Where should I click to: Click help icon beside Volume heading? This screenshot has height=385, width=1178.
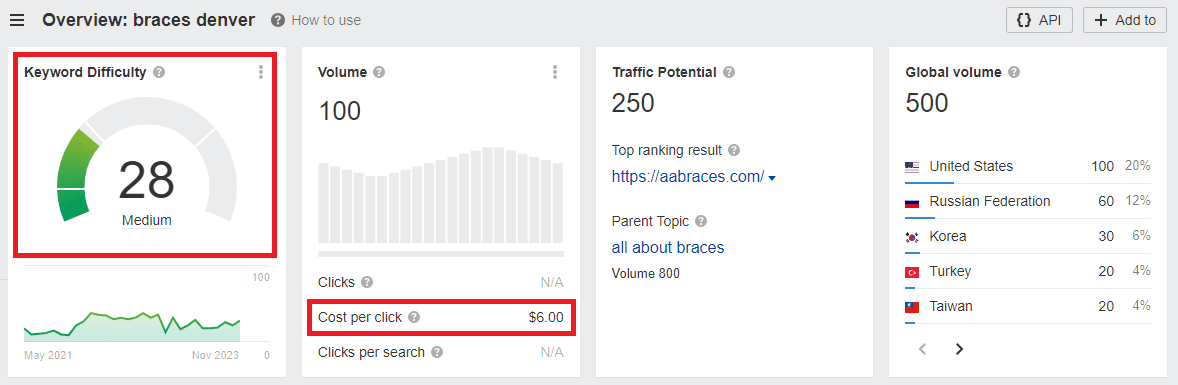379,72
